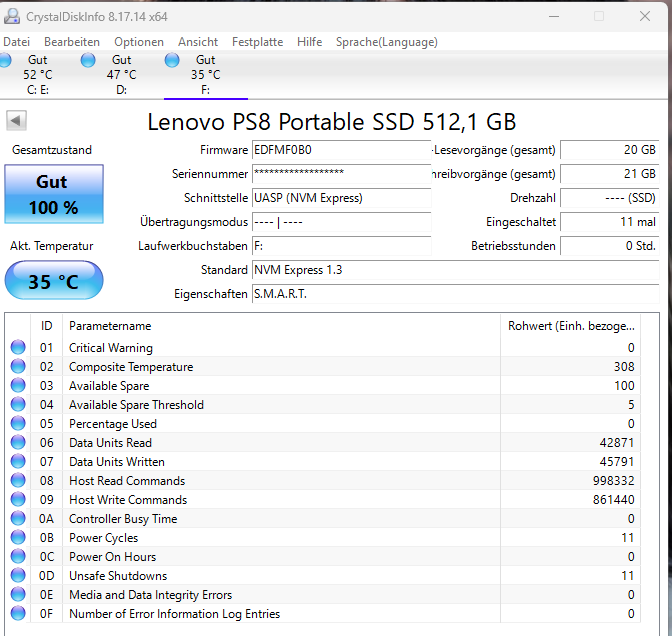672x636 pixels.
Task: Click the status orb for Unsafe Shutdowns
Action: (x=18, y=575)
